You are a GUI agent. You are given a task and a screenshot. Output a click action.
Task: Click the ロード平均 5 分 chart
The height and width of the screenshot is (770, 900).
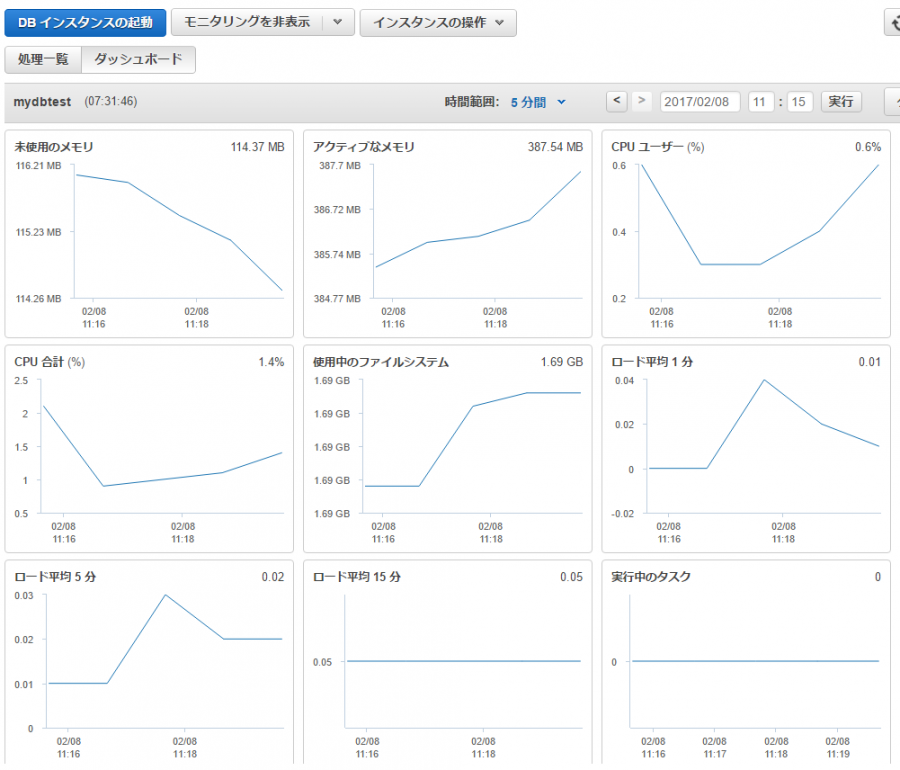coord(149,663)
